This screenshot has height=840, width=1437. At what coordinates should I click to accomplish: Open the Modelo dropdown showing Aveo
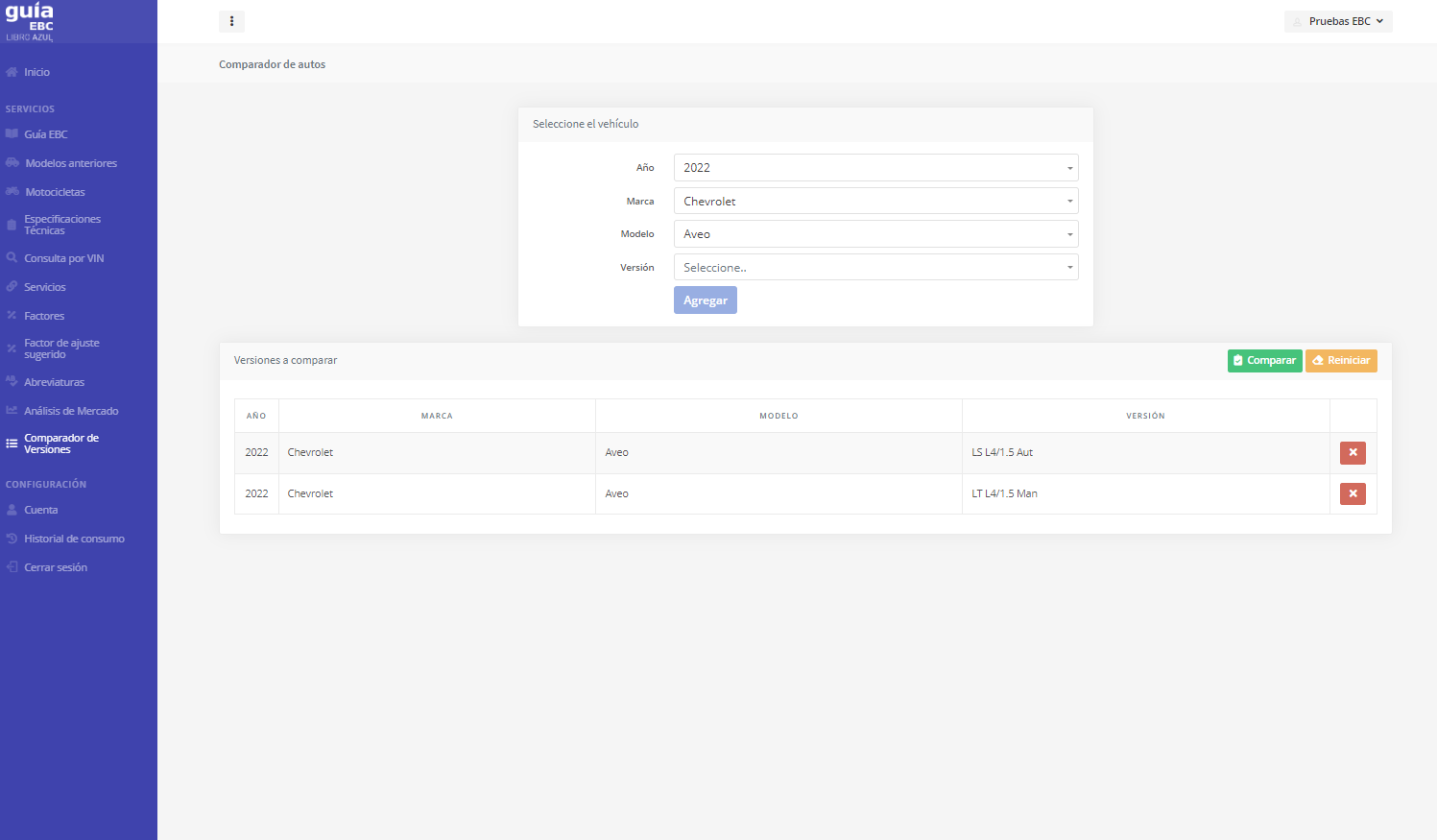point(875,234)
